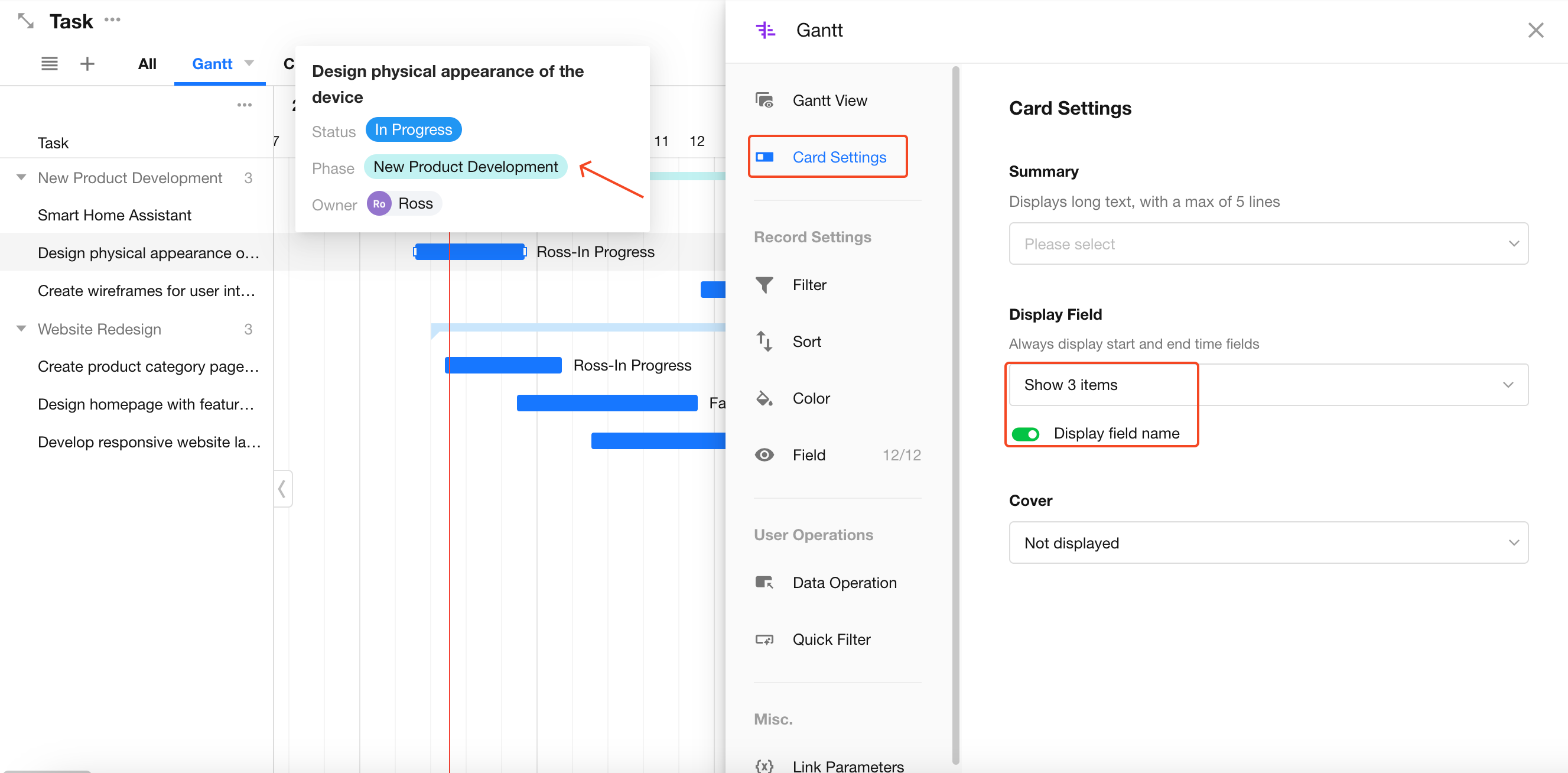Click the Website Redesign group summary bar
The height and width of the screenshot is (773, 1568).
click(x=578, y=329)
